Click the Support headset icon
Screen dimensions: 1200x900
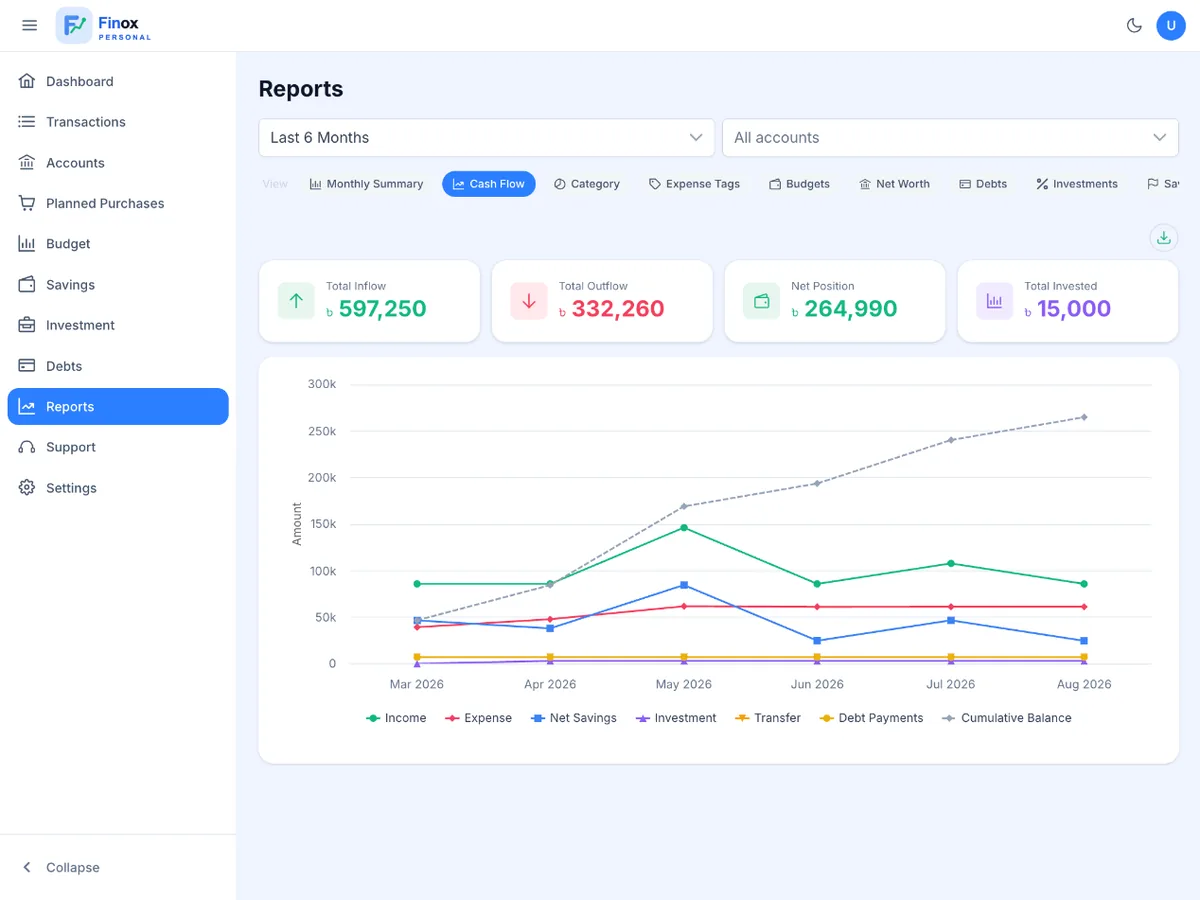coord(27,447)
